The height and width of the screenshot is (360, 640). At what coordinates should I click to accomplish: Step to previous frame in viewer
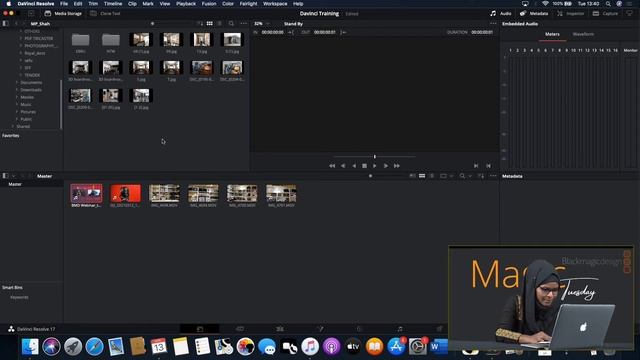(x=343, y=166)
